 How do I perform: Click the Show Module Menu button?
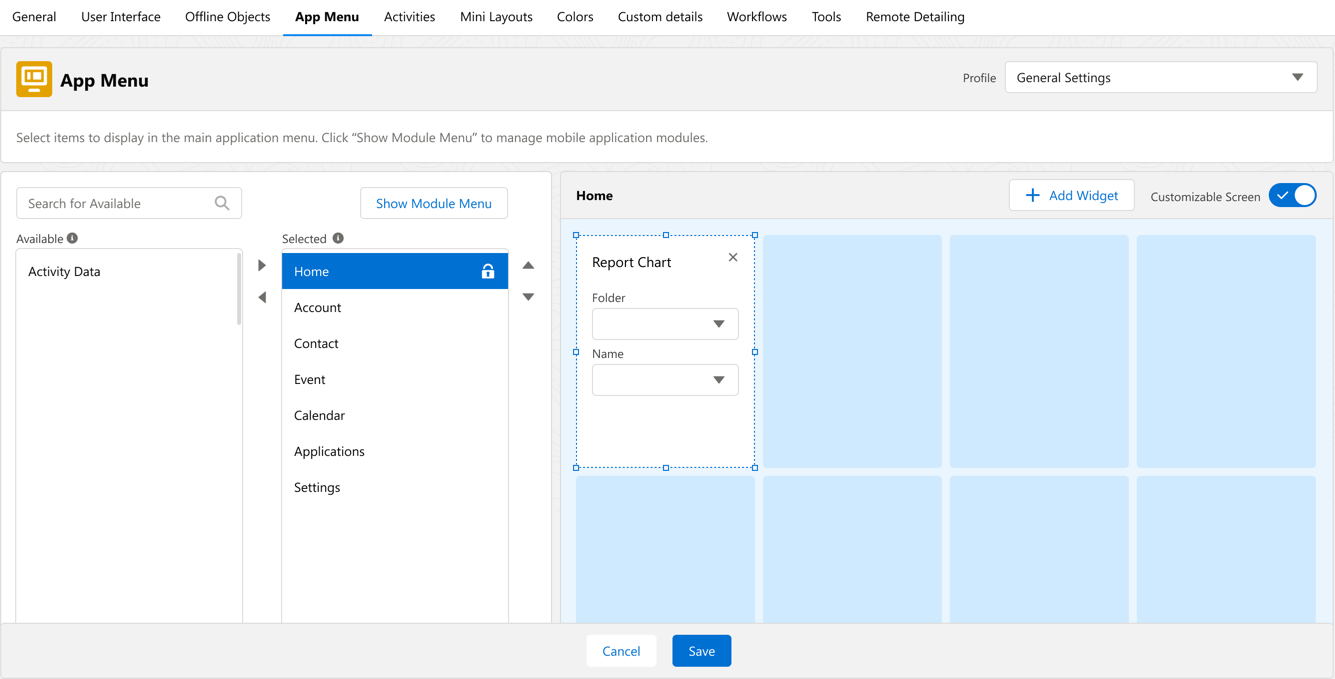[x=433, y=203]
